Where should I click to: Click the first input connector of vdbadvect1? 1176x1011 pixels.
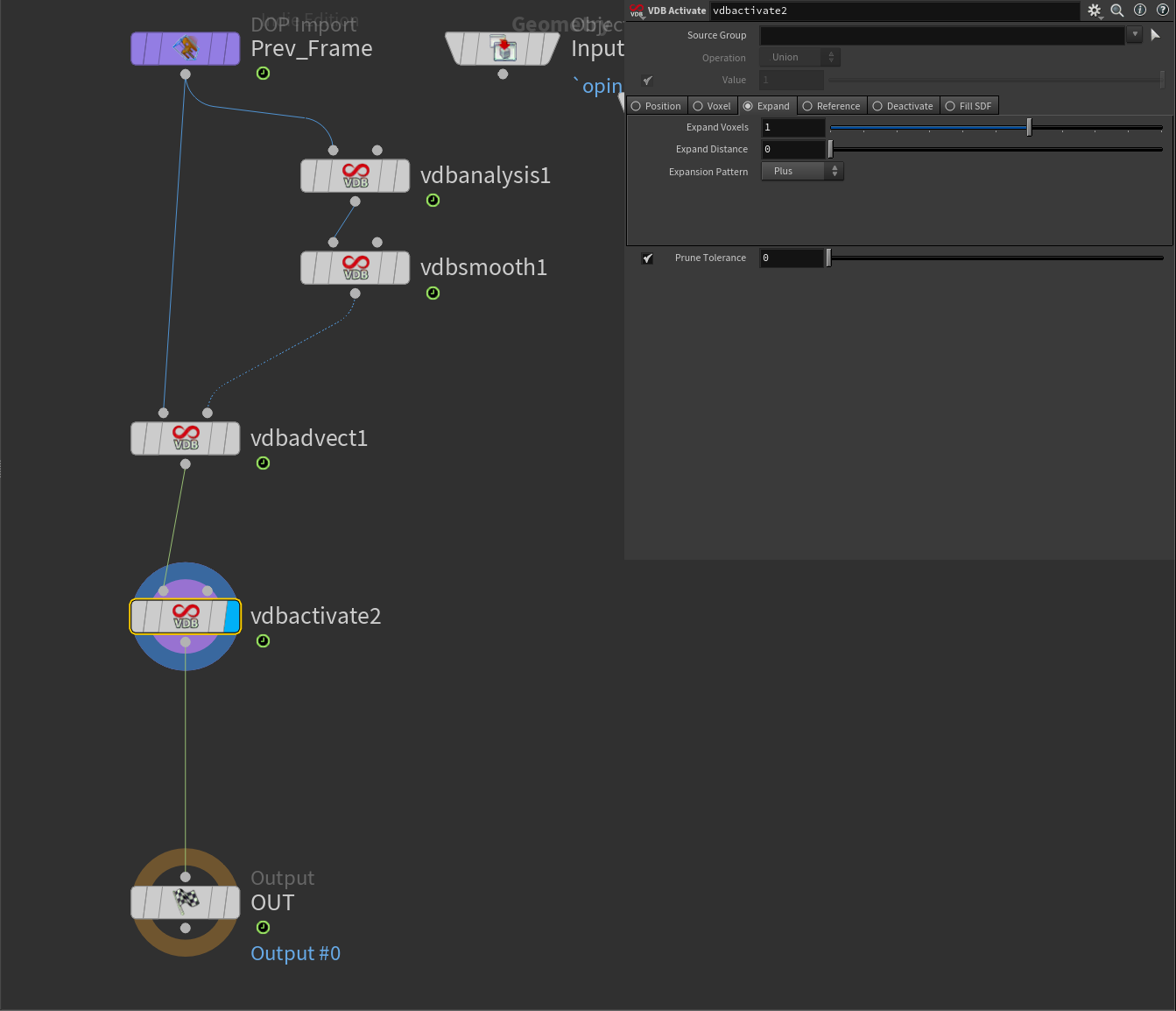coord(164,413)
